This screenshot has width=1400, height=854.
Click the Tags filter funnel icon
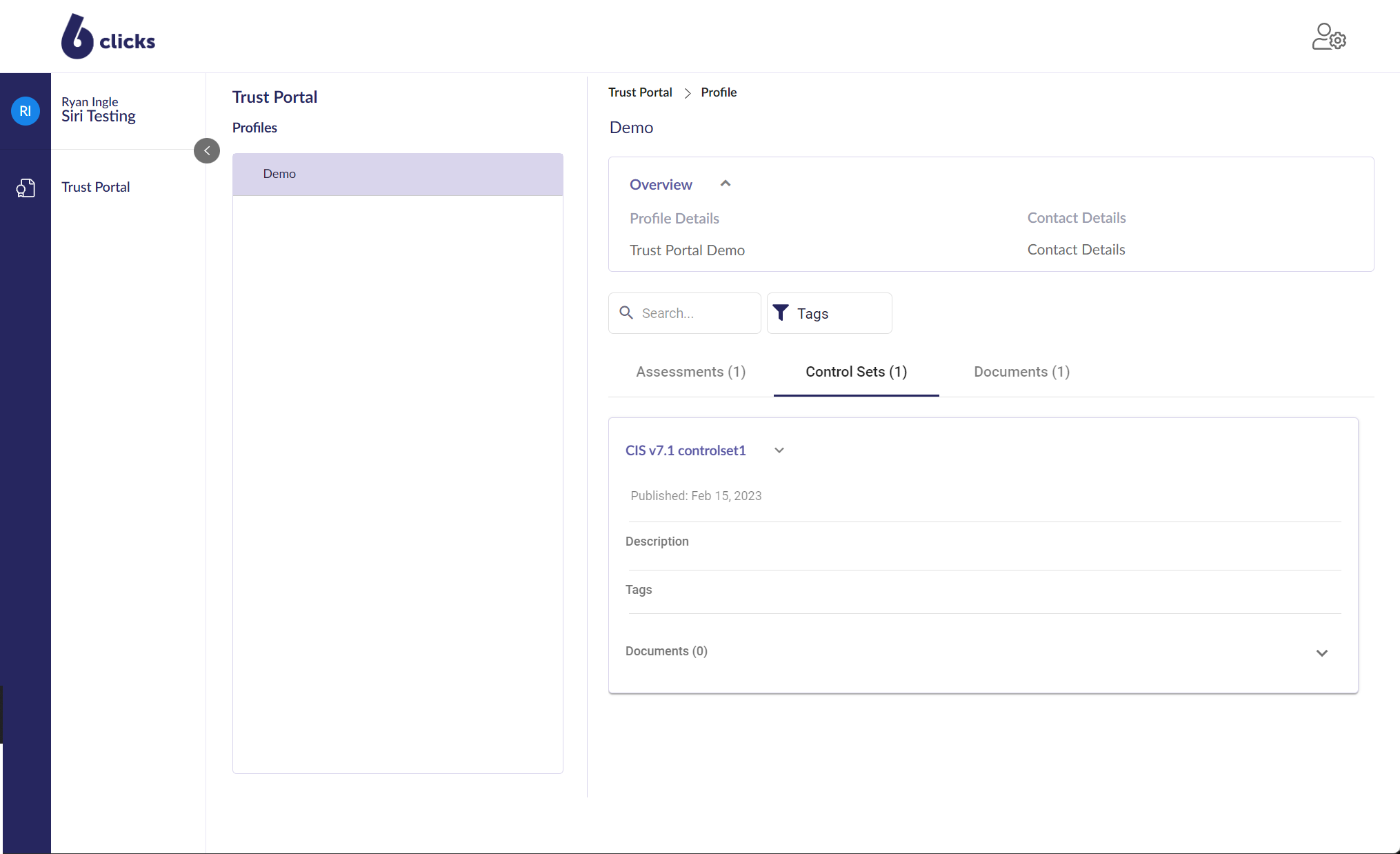(781, 312)
